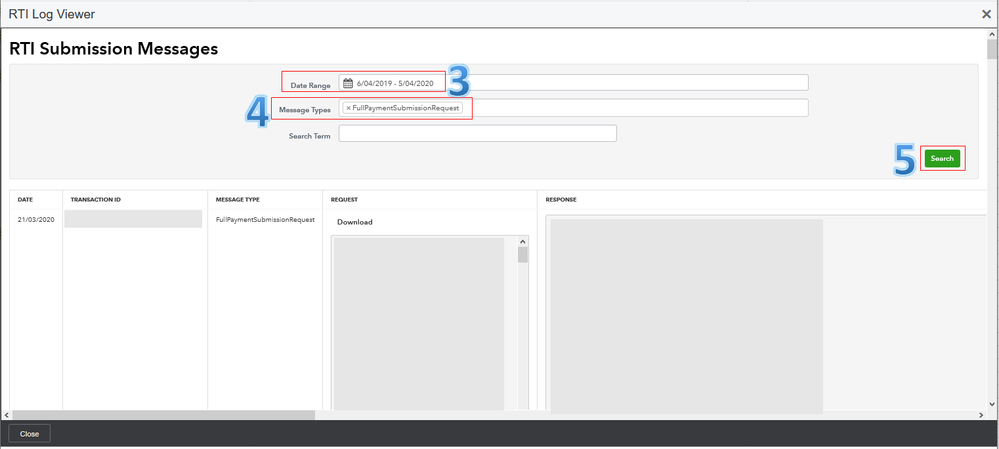Screen dimensions: 999x449
Task: Click the green Search button
Action: (942, 159)
